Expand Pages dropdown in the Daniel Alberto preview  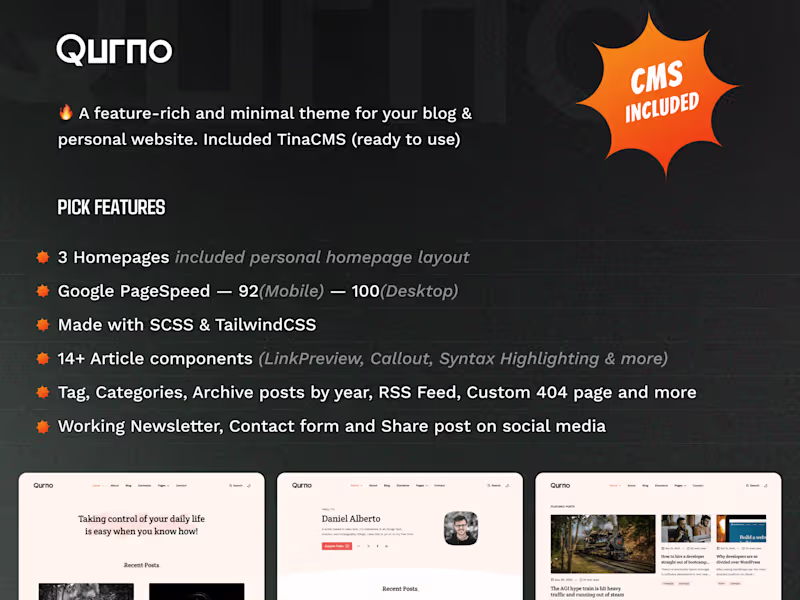(x=421, y=486)
